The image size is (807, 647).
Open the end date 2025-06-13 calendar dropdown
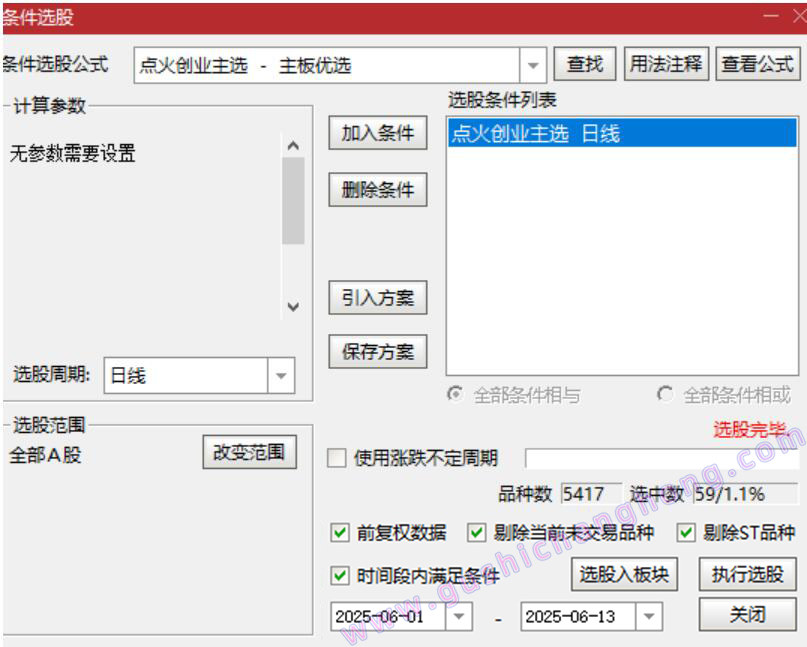[649, 616]
